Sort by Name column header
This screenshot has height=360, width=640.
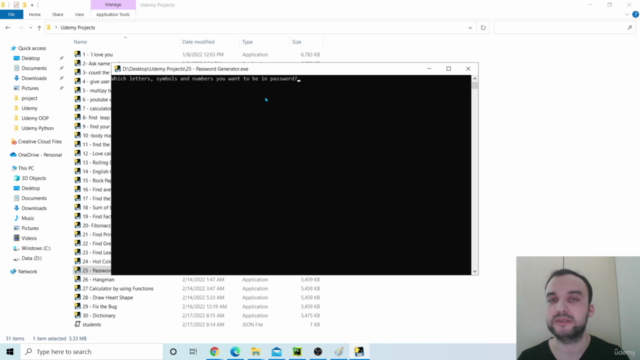[80, 42]
